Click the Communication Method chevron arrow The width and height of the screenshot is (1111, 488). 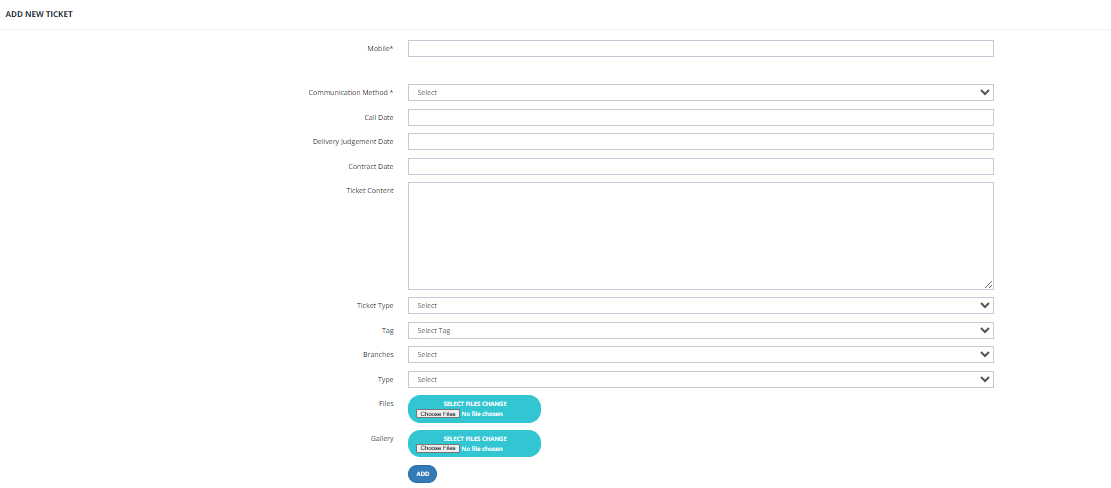984,93
